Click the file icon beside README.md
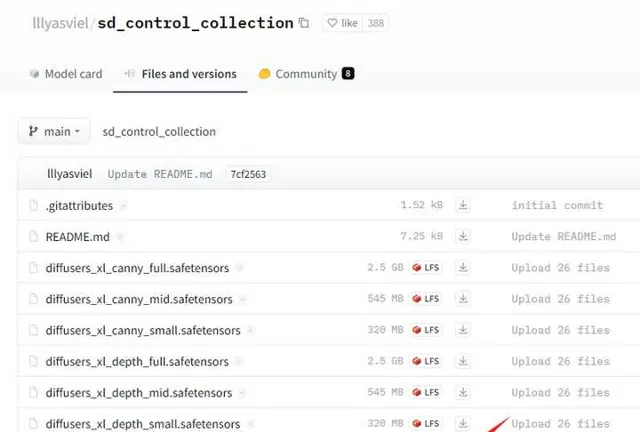The height and width of the screenshot is (432, 640). (x=33, y=236)
